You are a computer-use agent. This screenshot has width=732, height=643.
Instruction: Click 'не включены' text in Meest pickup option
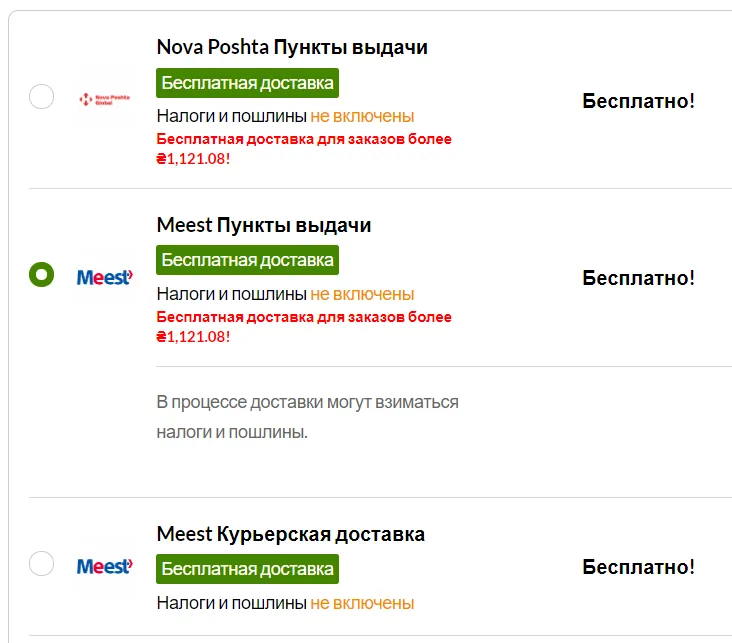tap(362, 294)
